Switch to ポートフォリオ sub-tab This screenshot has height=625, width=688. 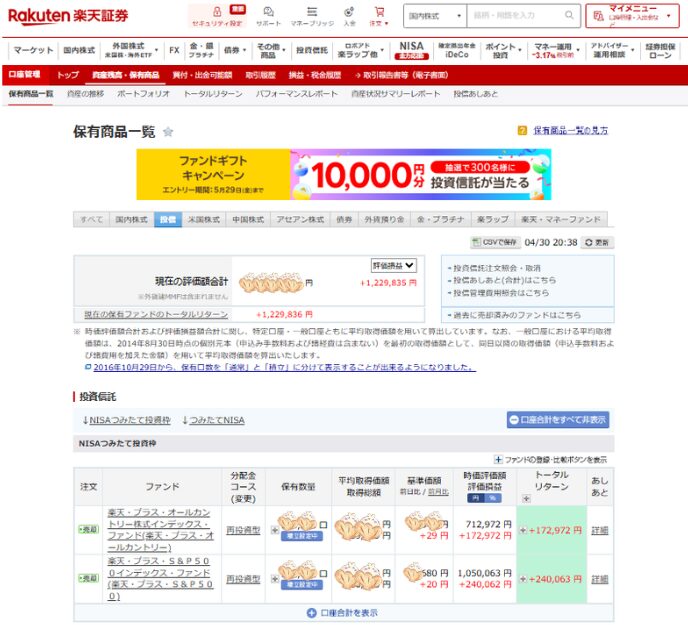(x=143, y=93)
